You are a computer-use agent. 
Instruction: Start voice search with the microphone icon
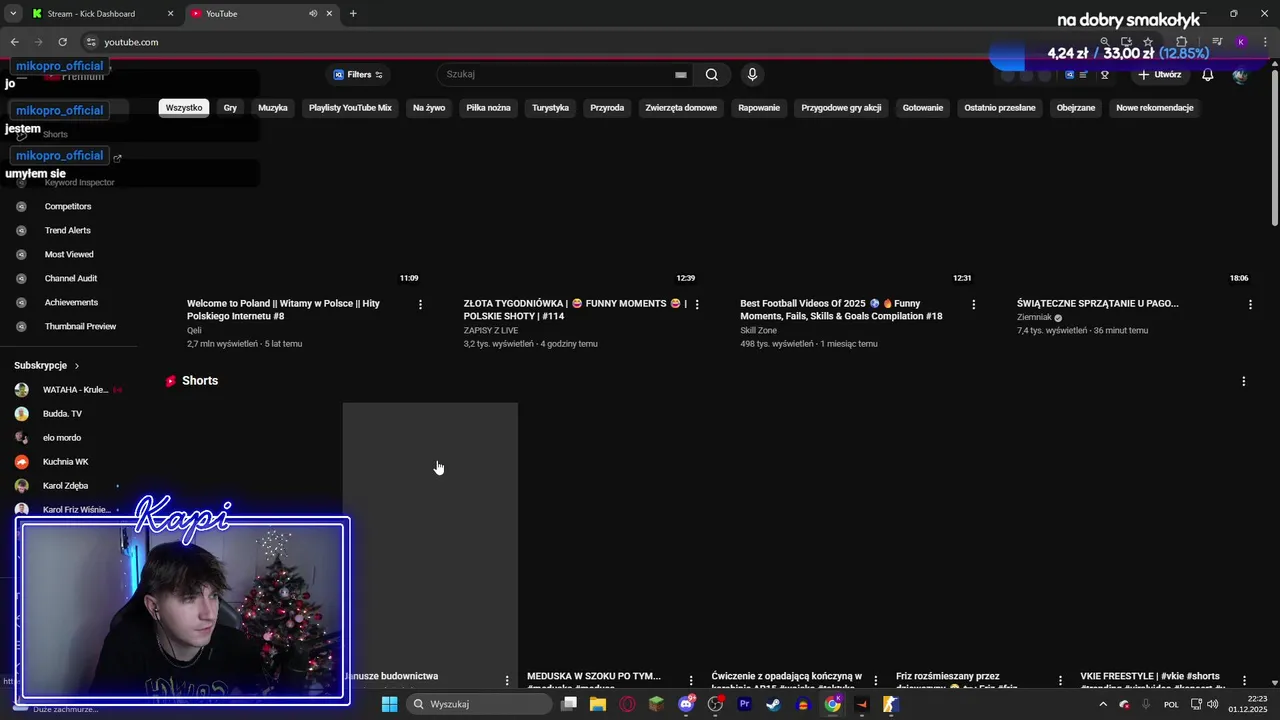coord(752,74)
